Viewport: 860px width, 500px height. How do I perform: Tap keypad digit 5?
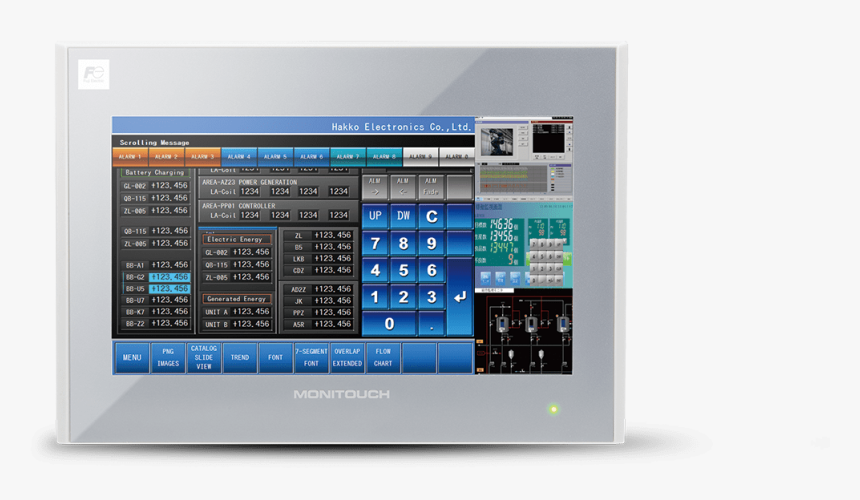(403, 270)
